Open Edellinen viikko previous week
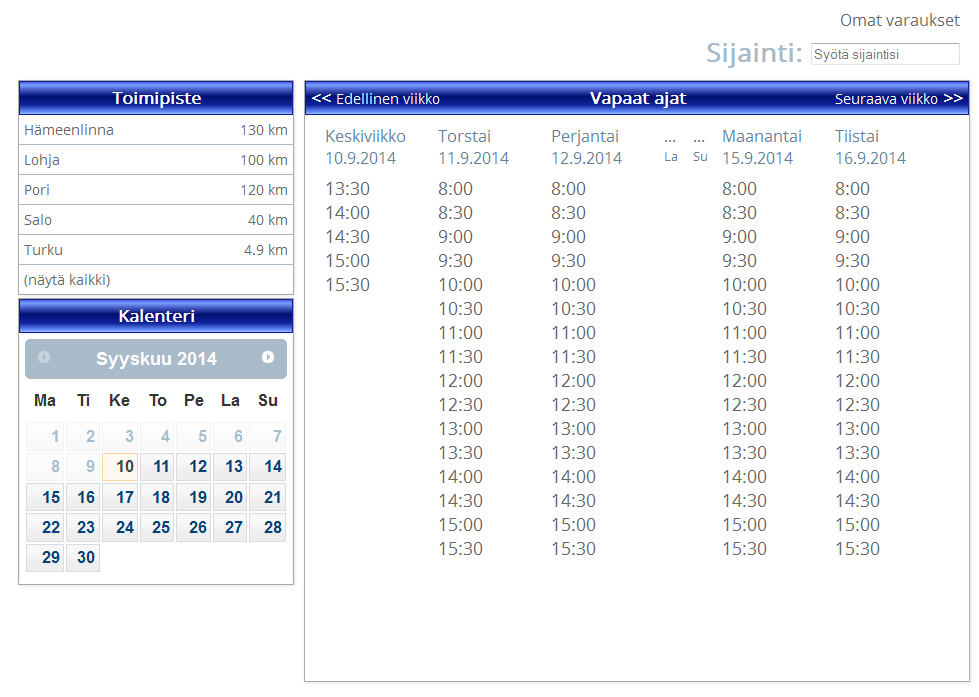 click(376, 98)
